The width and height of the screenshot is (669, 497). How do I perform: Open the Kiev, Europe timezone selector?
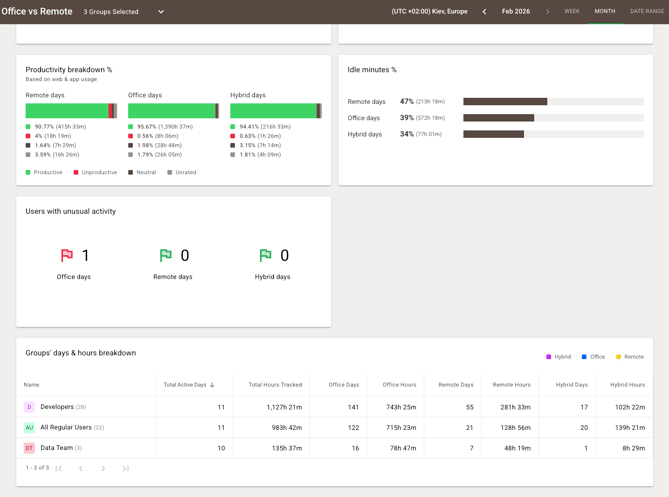[x=429, y=12]
